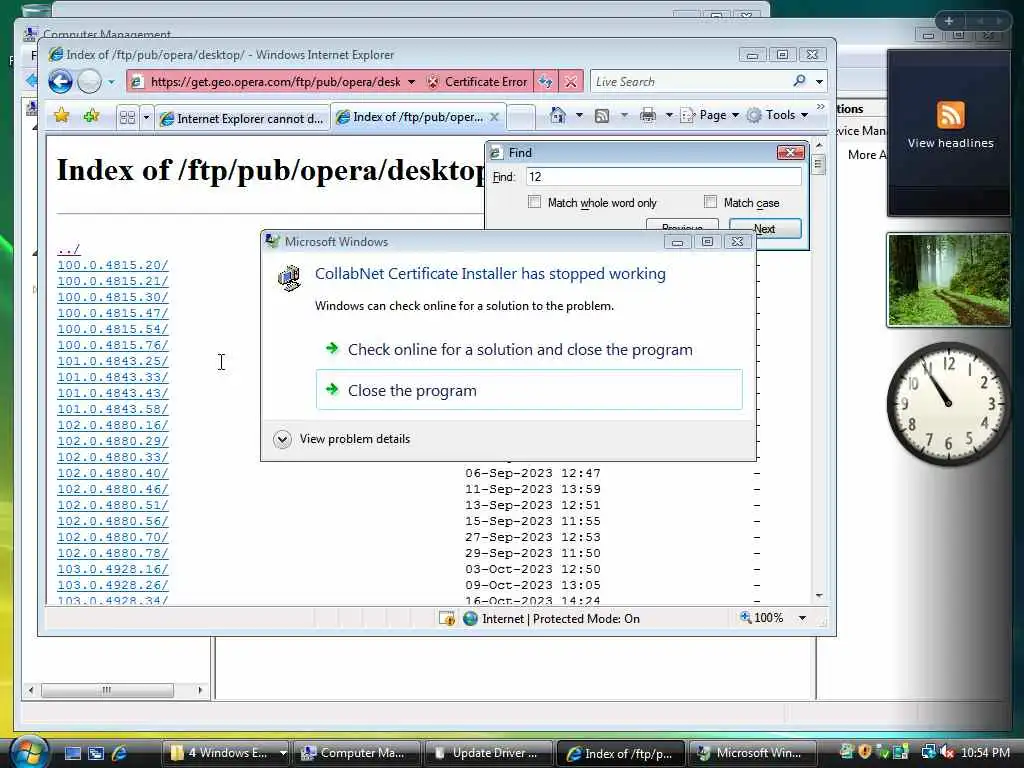Click the 100% zoom level button
Image resolution: width=1024 pixels, height=768 pixels.
coord(761,618)
